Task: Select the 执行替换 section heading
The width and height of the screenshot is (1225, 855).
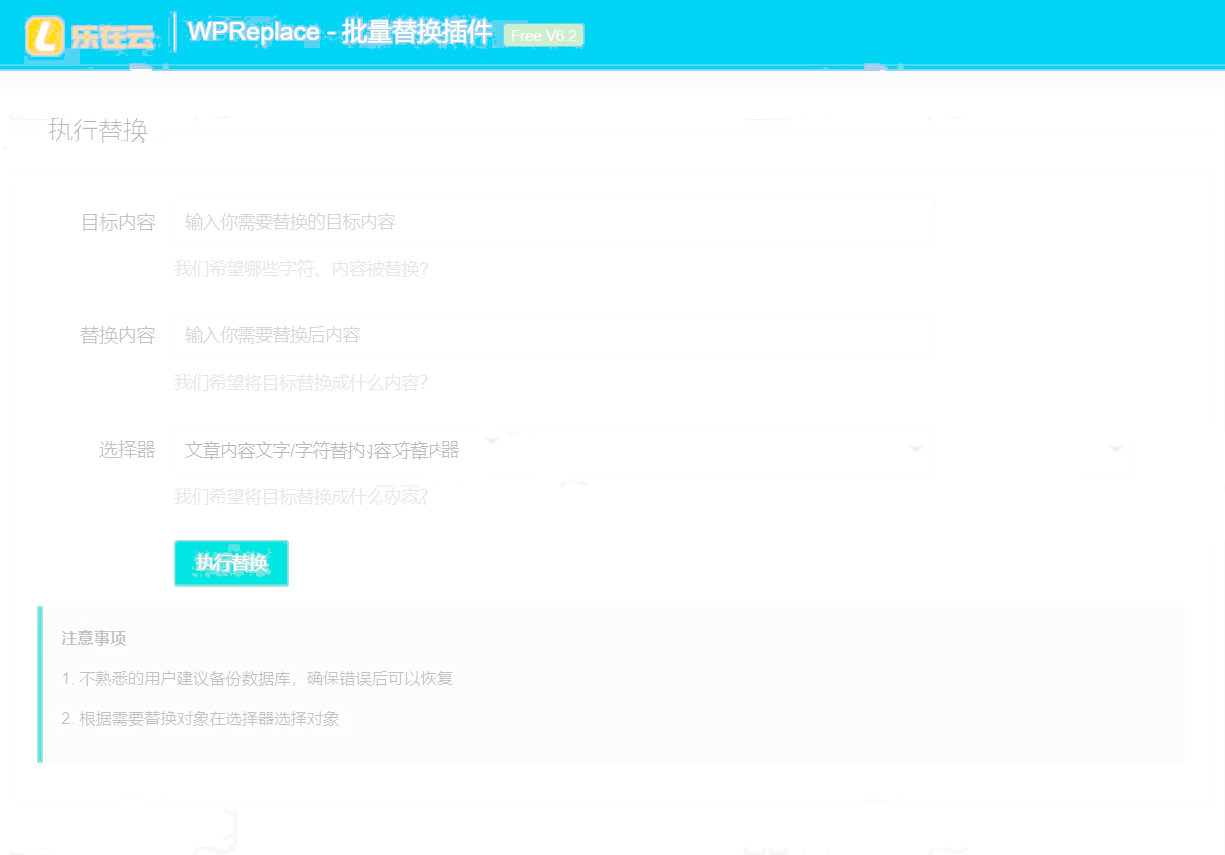Action: (x=98, y=130)
